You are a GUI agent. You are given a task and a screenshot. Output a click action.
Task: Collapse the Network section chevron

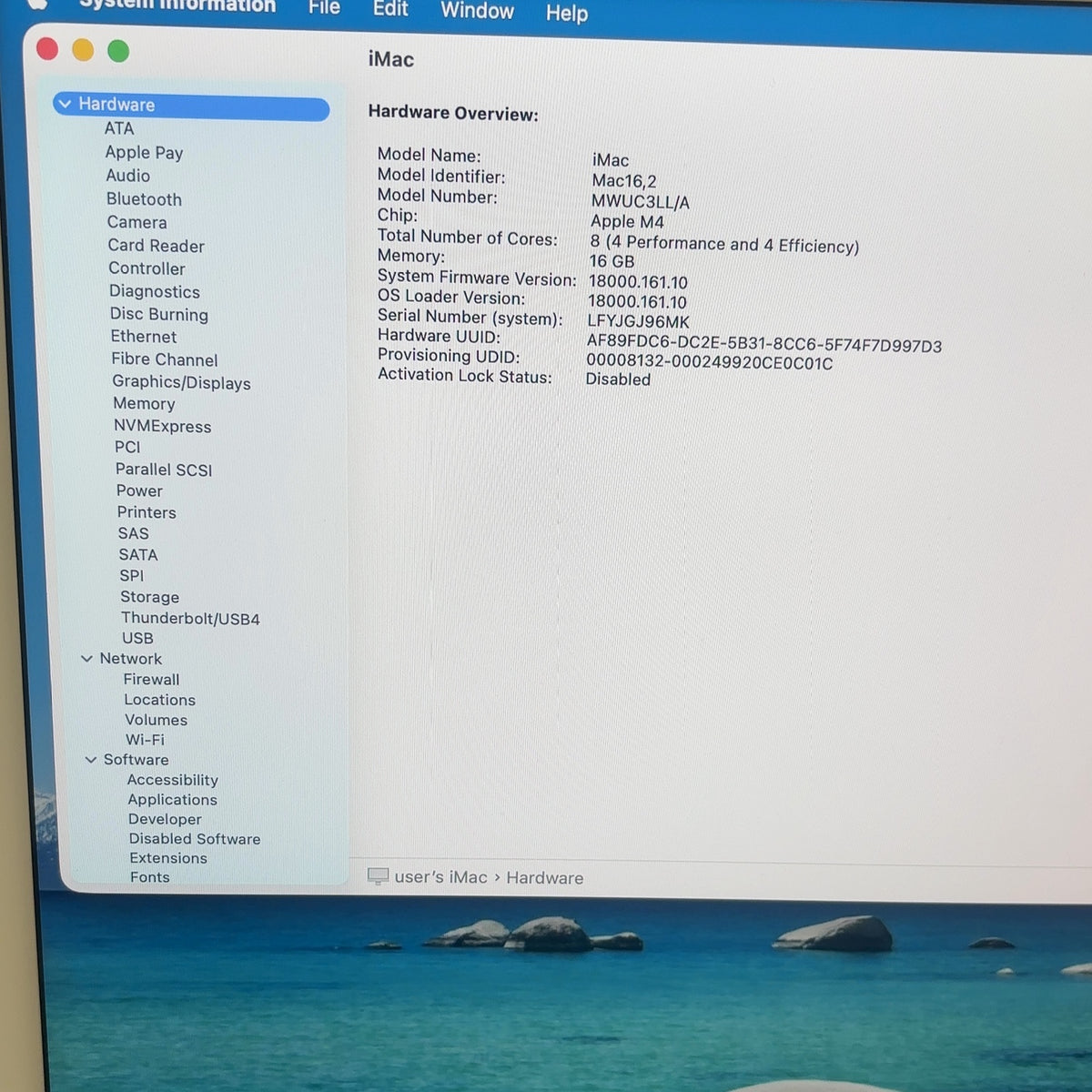[86, 658]
